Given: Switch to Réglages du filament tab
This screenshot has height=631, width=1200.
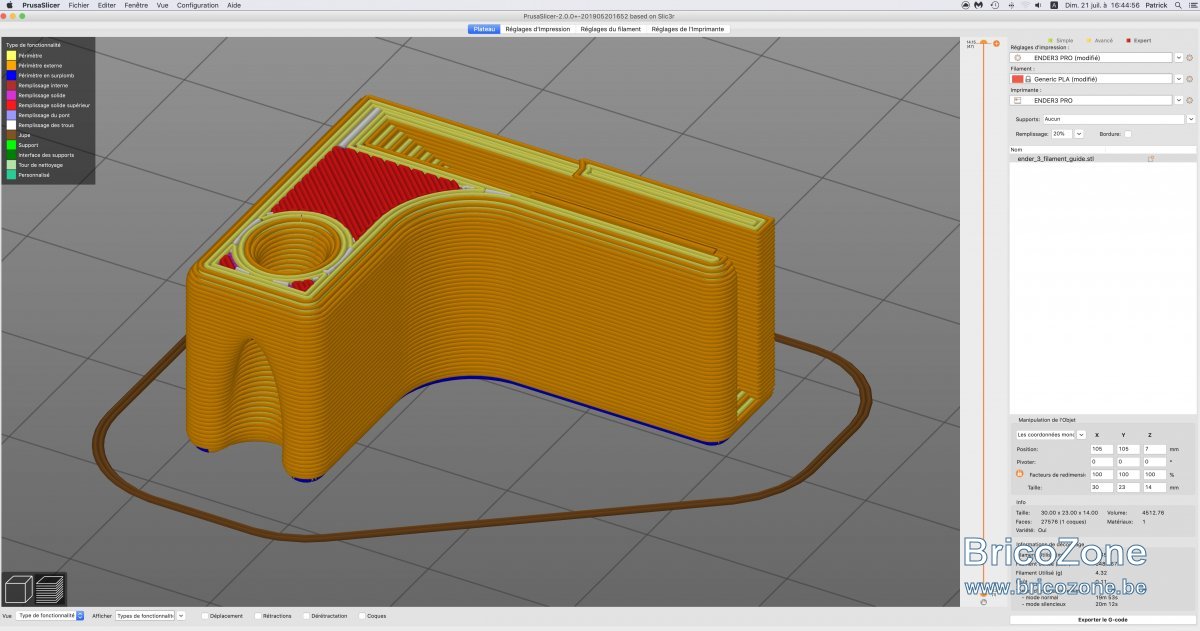Looking at the screenshot, I should tap(611, 29).
